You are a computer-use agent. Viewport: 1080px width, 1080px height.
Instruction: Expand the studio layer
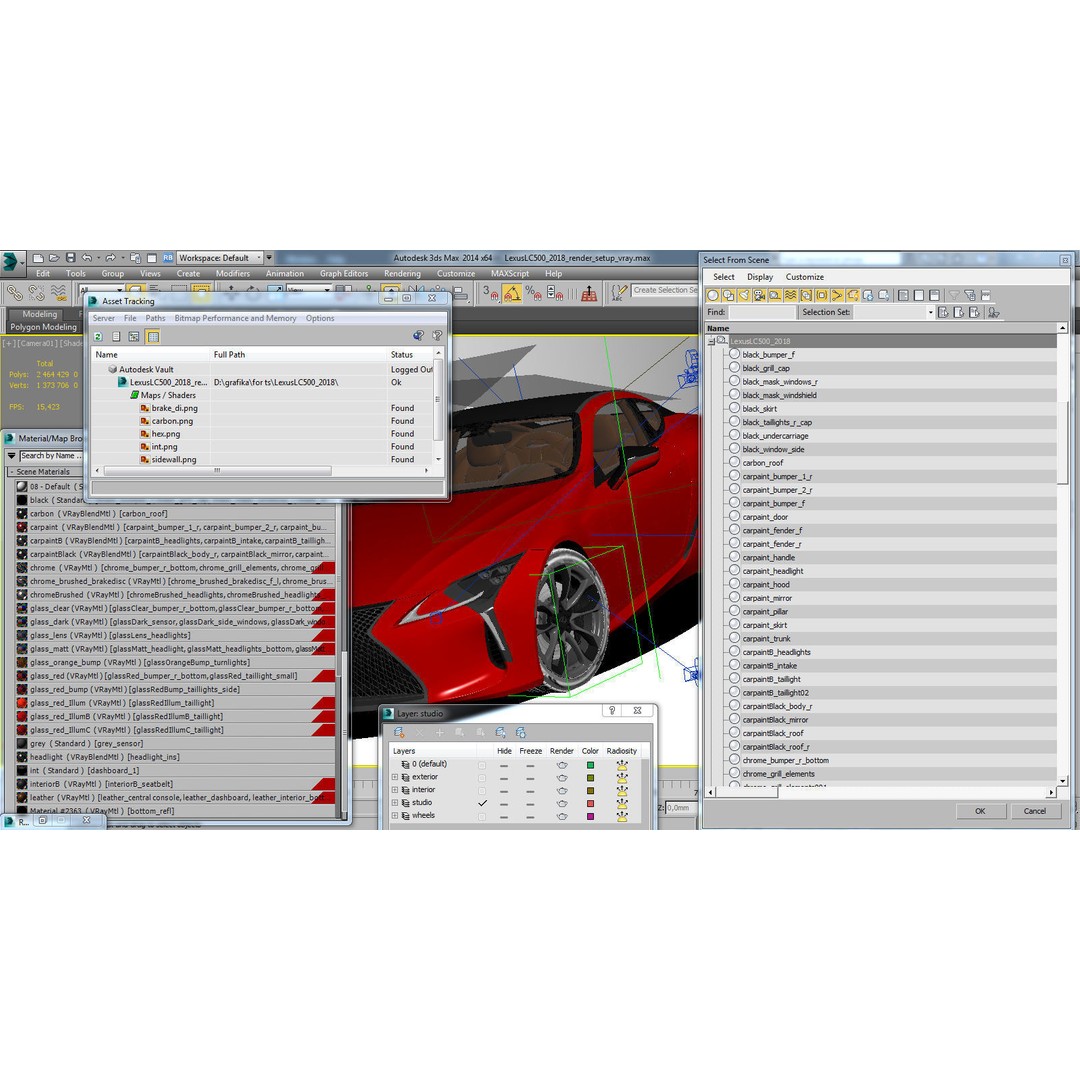pyautogui.click(x=395, y=803)
